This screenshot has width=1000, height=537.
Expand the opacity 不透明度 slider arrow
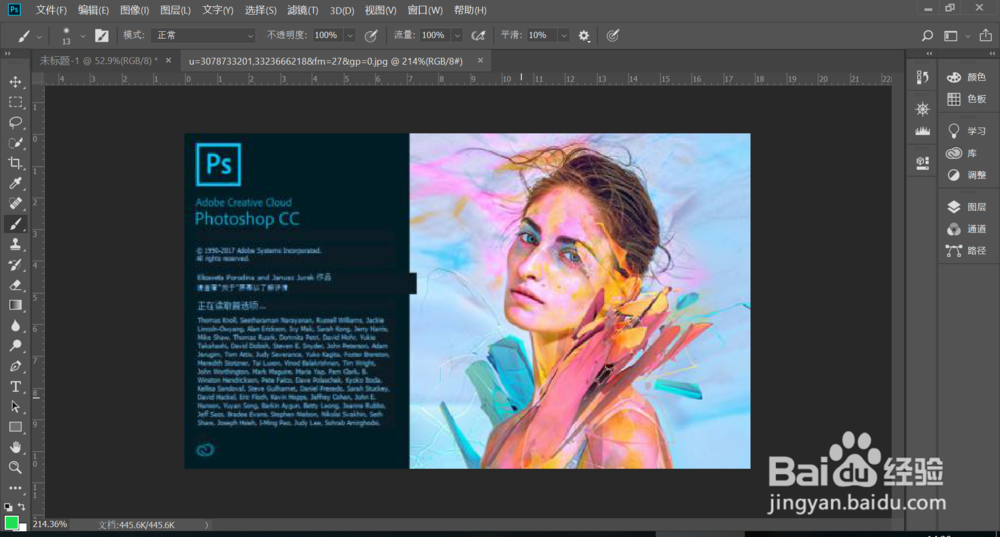point(349,36)
